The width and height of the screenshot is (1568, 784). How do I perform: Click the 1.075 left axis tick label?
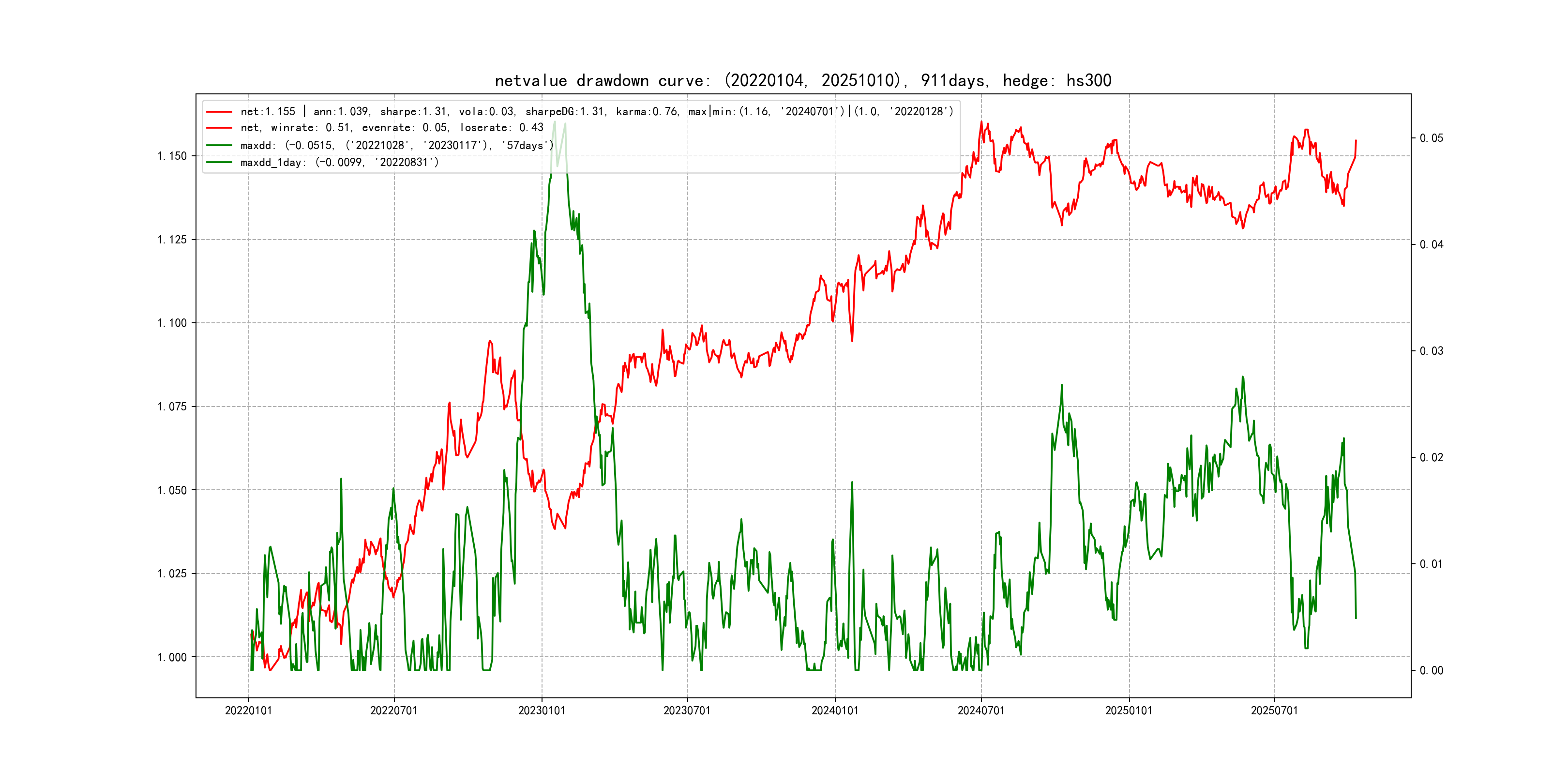click(x=172, y=407)
